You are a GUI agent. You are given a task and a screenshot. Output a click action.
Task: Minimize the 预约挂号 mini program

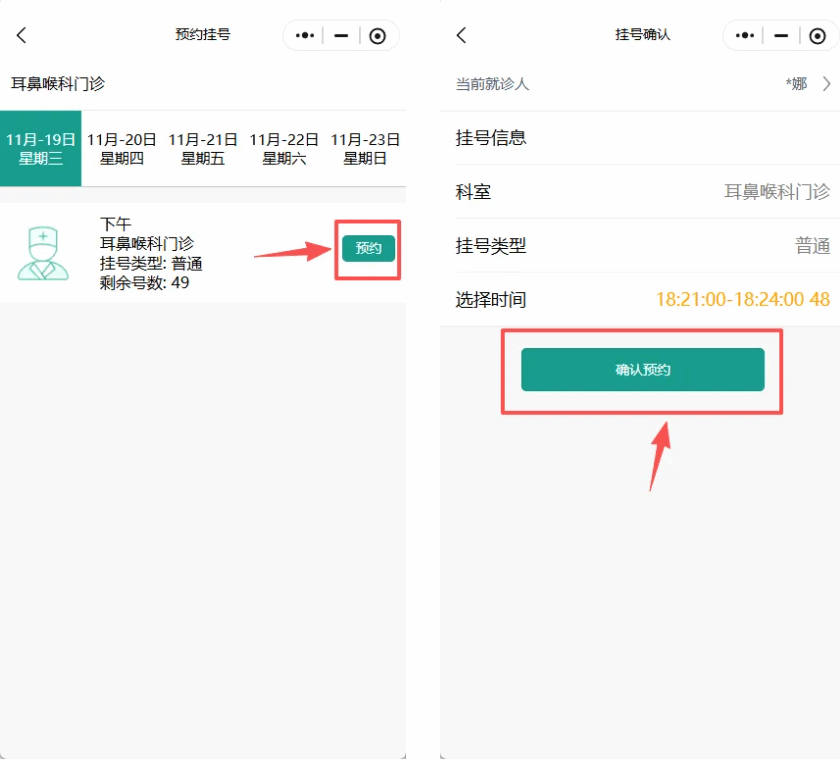point(341,35)
